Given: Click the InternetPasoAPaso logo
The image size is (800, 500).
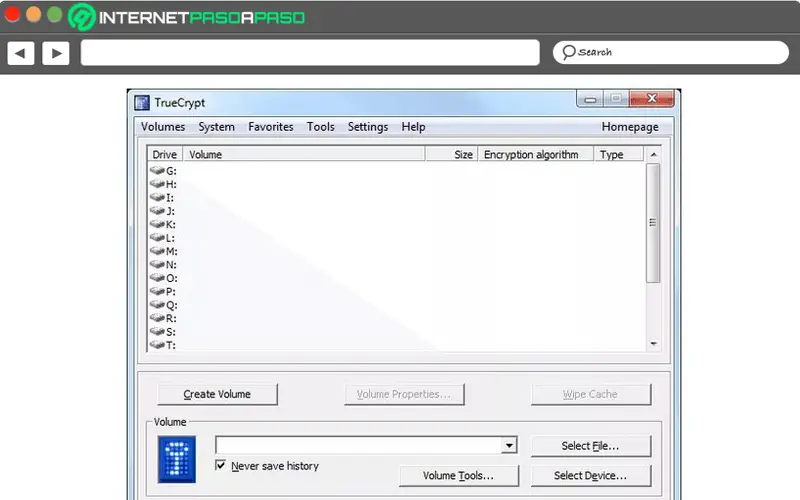Looking at the screenshot, I should click(186, 17).
